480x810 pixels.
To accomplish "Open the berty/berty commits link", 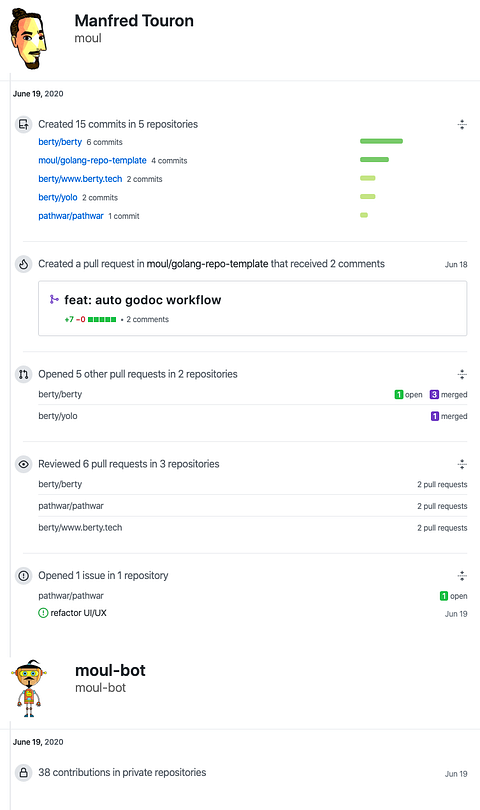I will coord(60,142).
